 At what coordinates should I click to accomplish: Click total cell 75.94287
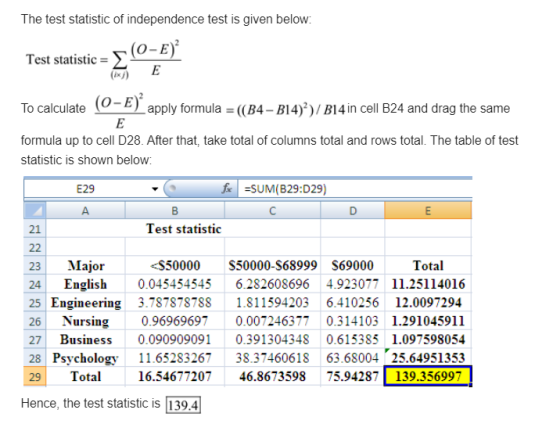click(352, 376)
